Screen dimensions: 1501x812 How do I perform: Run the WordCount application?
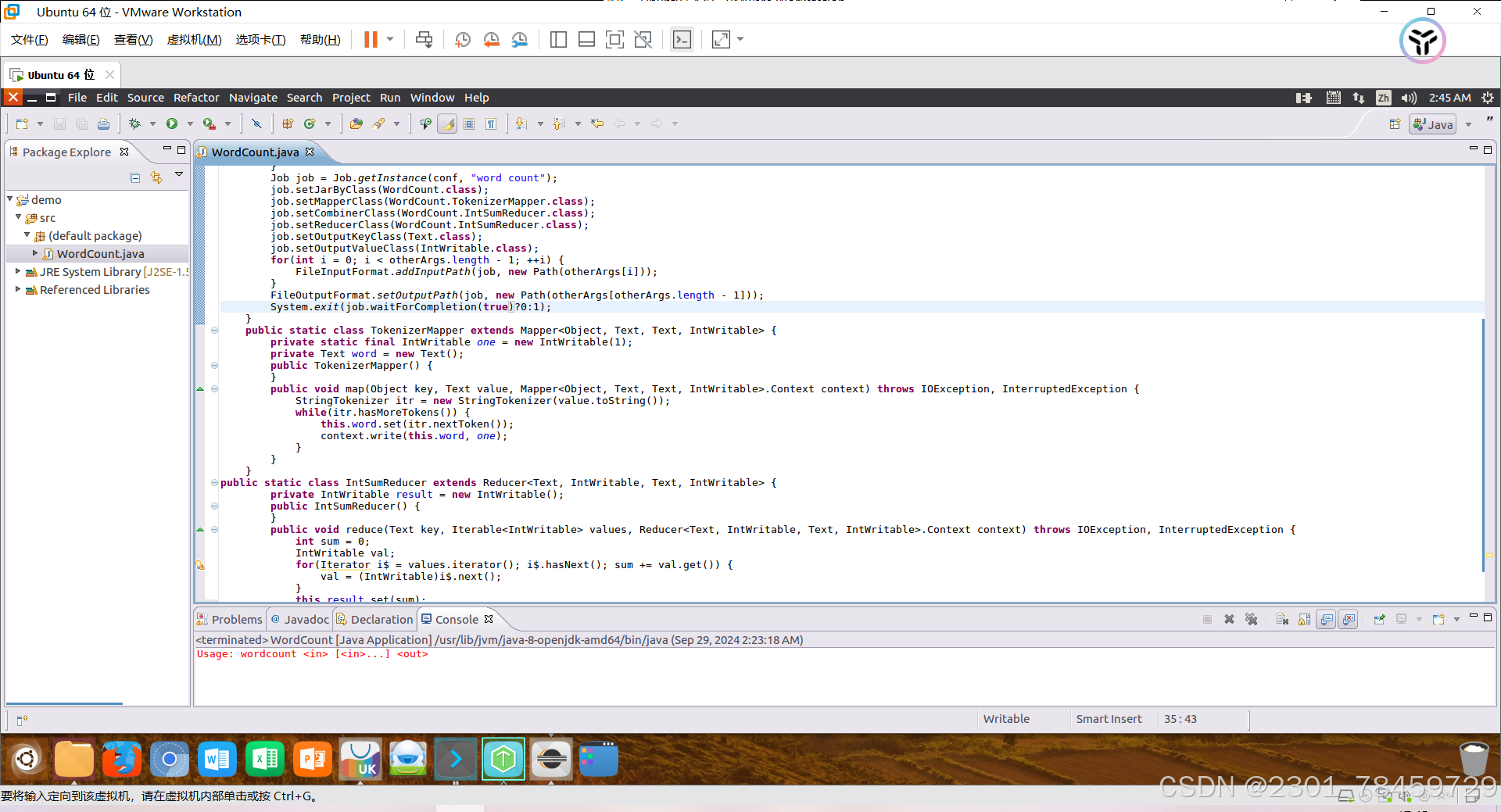(x=172, y=123)
